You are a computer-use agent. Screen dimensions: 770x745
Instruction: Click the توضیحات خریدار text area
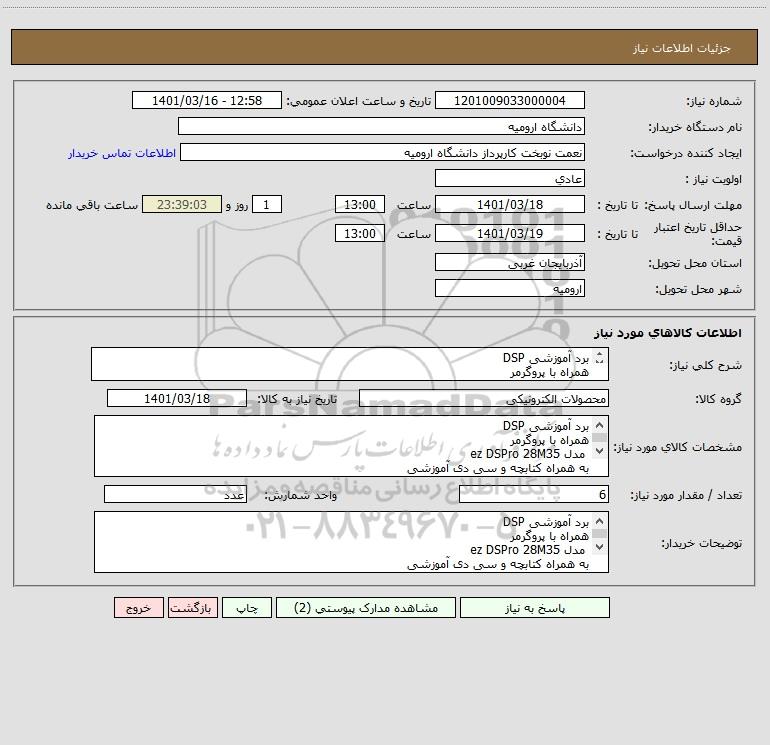(x=351, y=542)
